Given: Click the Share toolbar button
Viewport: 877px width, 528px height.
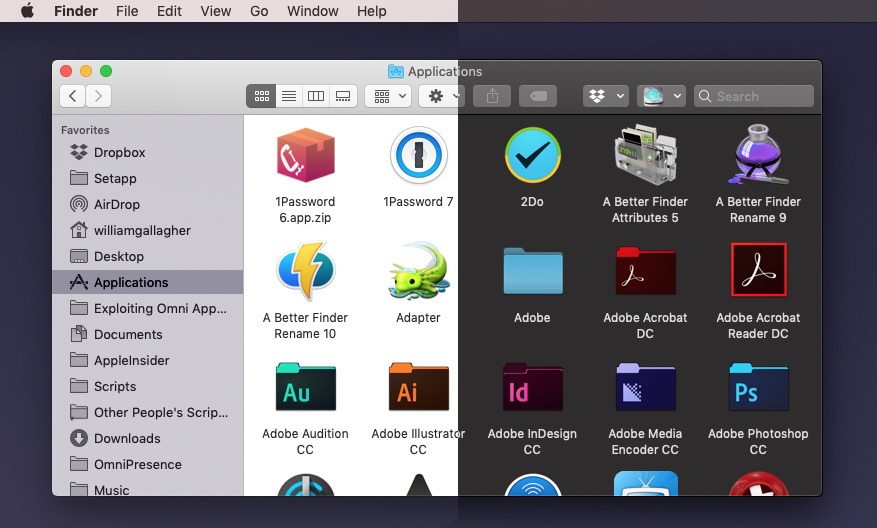Looking at the screenshot, I should tap(492, 96).
